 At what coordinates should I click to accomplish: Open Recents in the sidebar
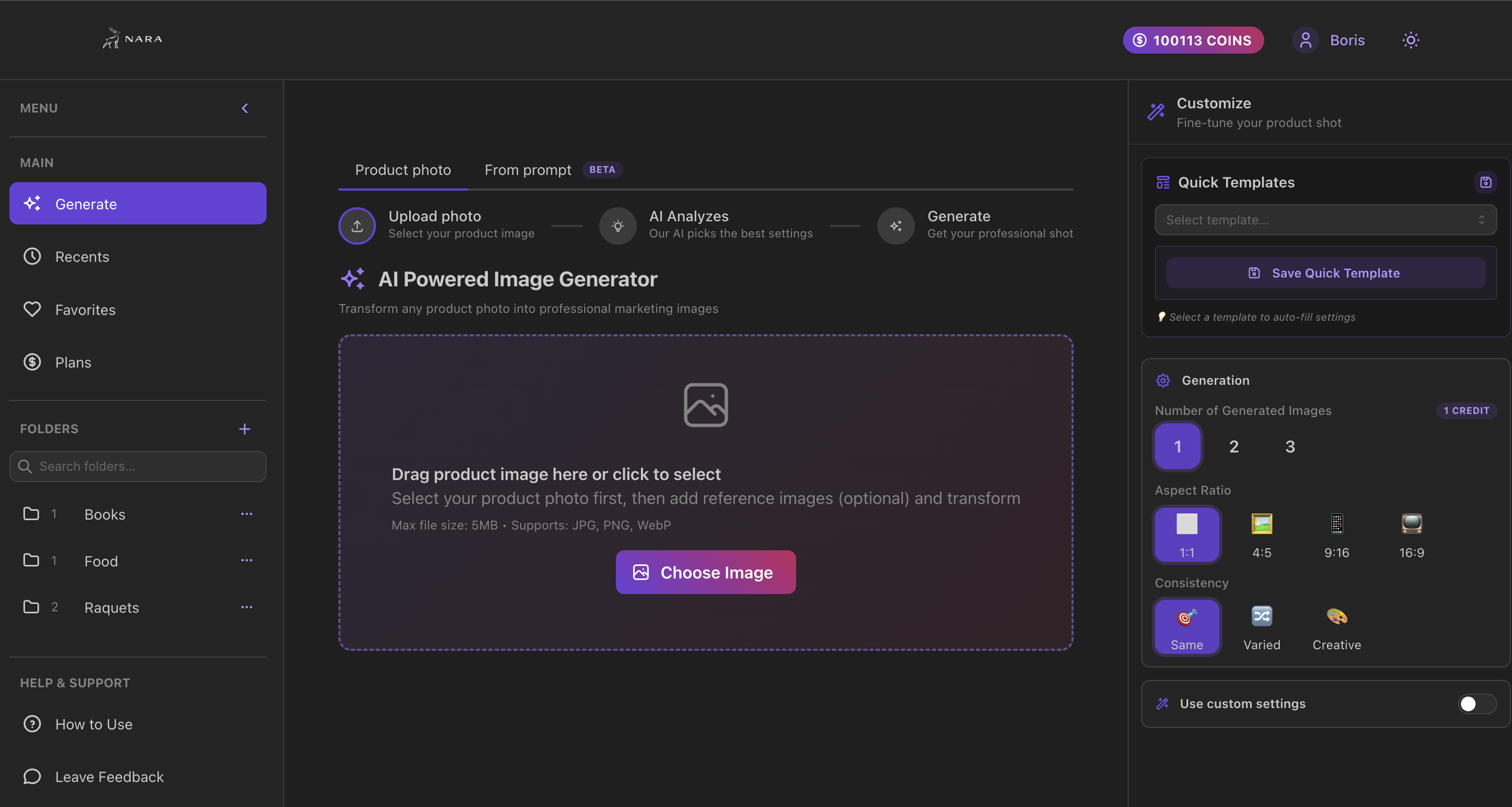point(82,257)
